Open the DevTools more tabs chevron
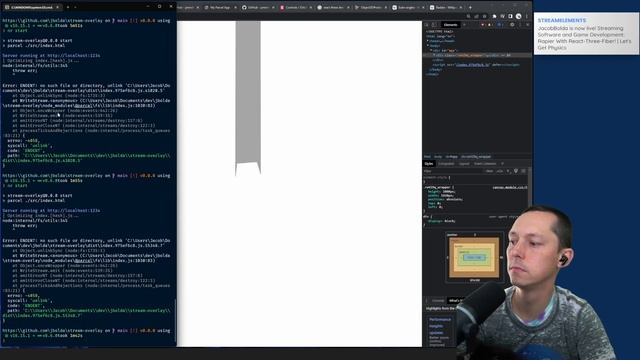This screenshot has width=640, height=360. pos(464,25)
